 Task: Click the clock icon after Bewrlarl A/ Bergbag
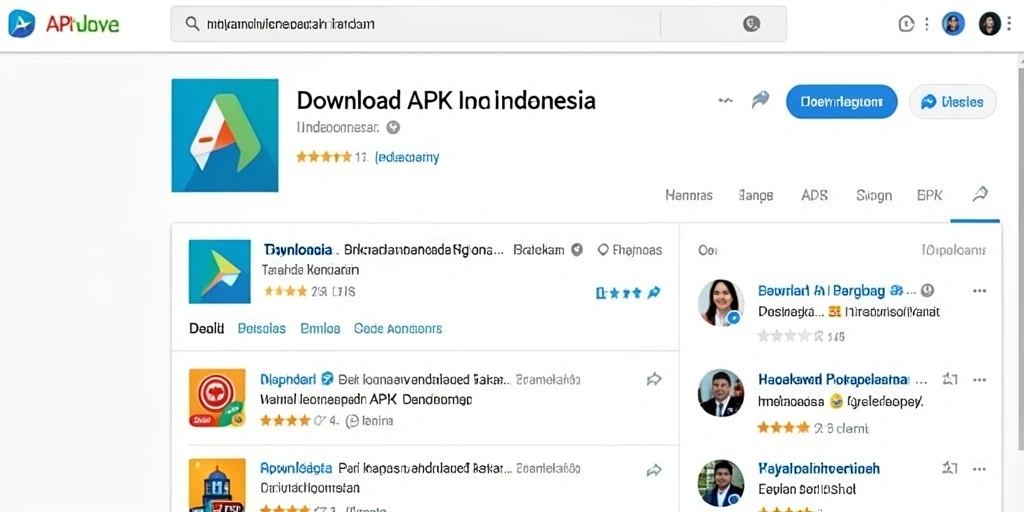pyautogui.click(x=927, y=291)
